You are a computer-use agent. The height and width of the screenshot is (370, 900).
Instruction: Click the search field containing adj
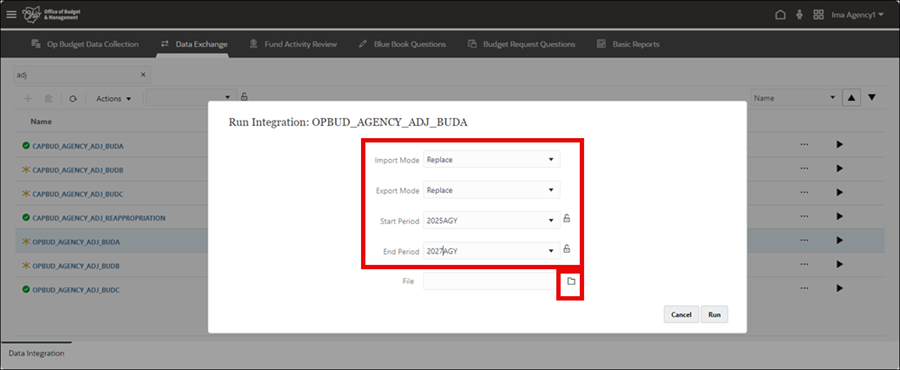82,75
